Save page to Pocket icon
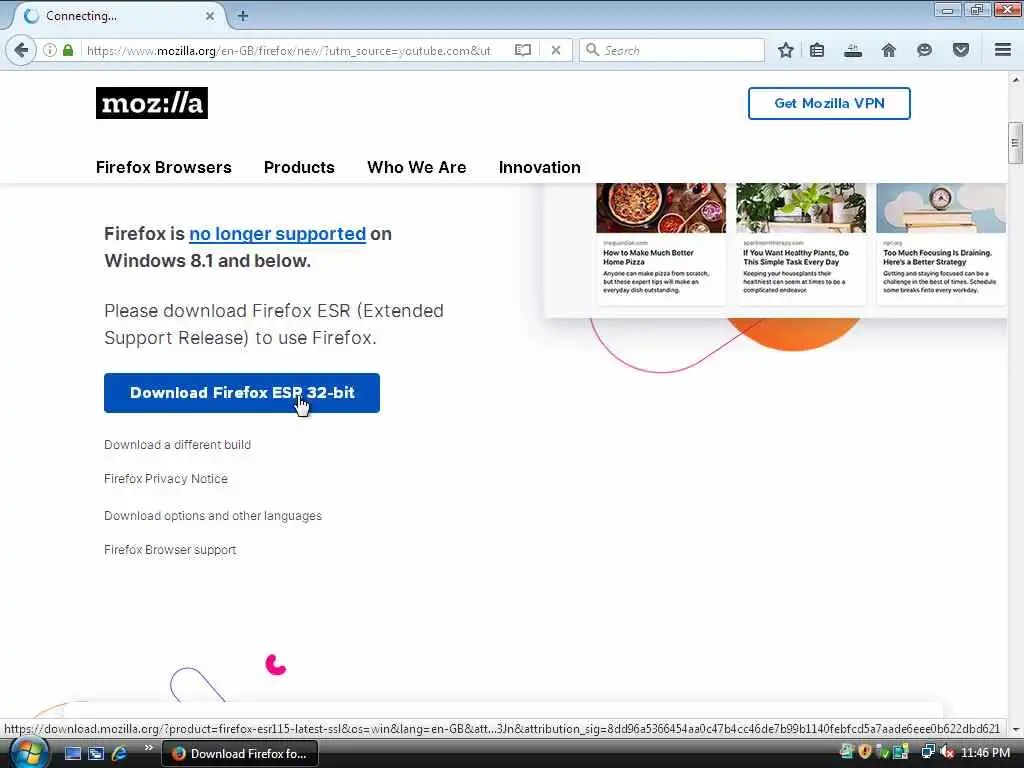Screen dimensions: 1024x768 [961, 50]
